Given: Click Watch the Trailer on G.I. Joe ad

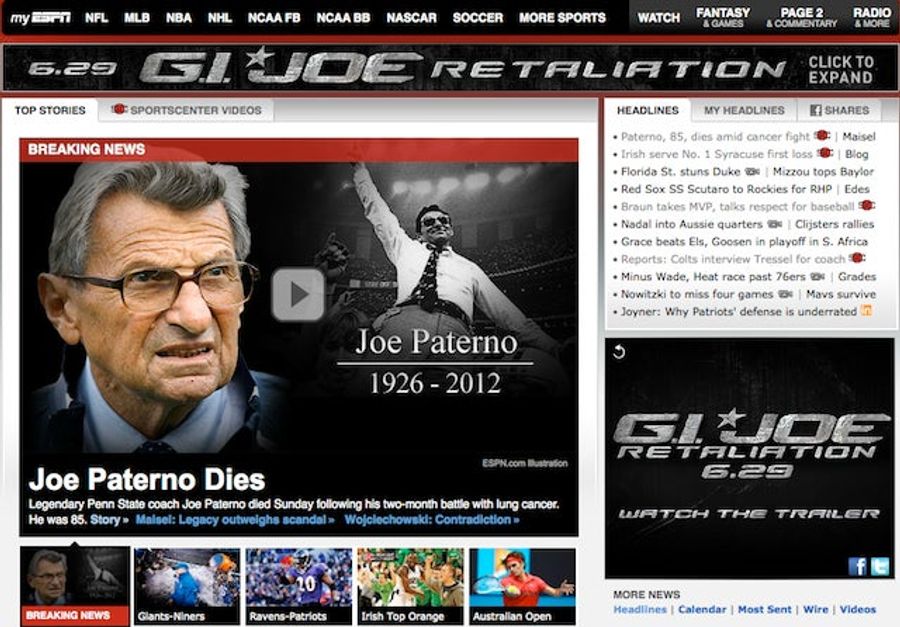Looking at the screenshot, I should [749, 514].
